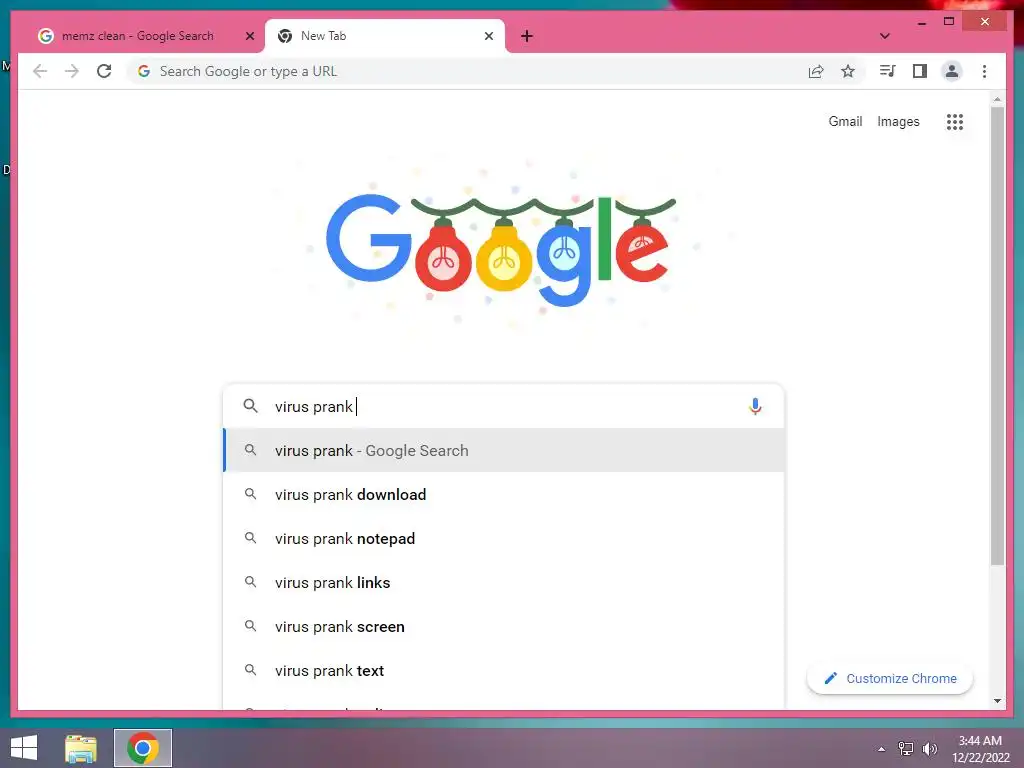Close the New Tab tab
This screenshot has width=1024, height=768.
[488, 36]
